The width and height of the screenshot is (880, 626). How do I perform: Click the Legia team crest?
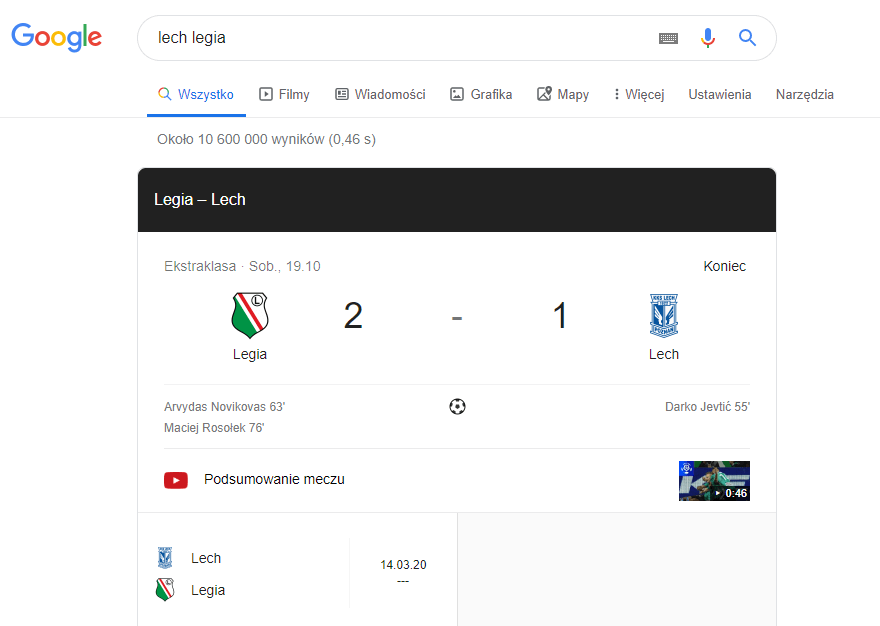click(249, 315)
